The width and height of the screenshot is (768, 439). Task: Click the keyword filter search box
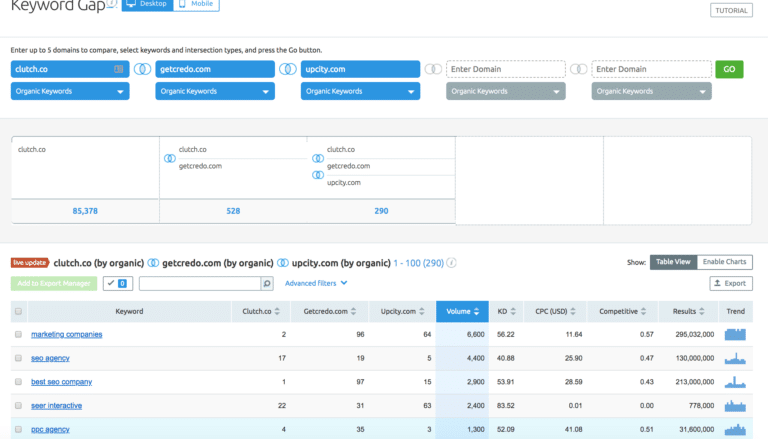(x=200, y=283)
